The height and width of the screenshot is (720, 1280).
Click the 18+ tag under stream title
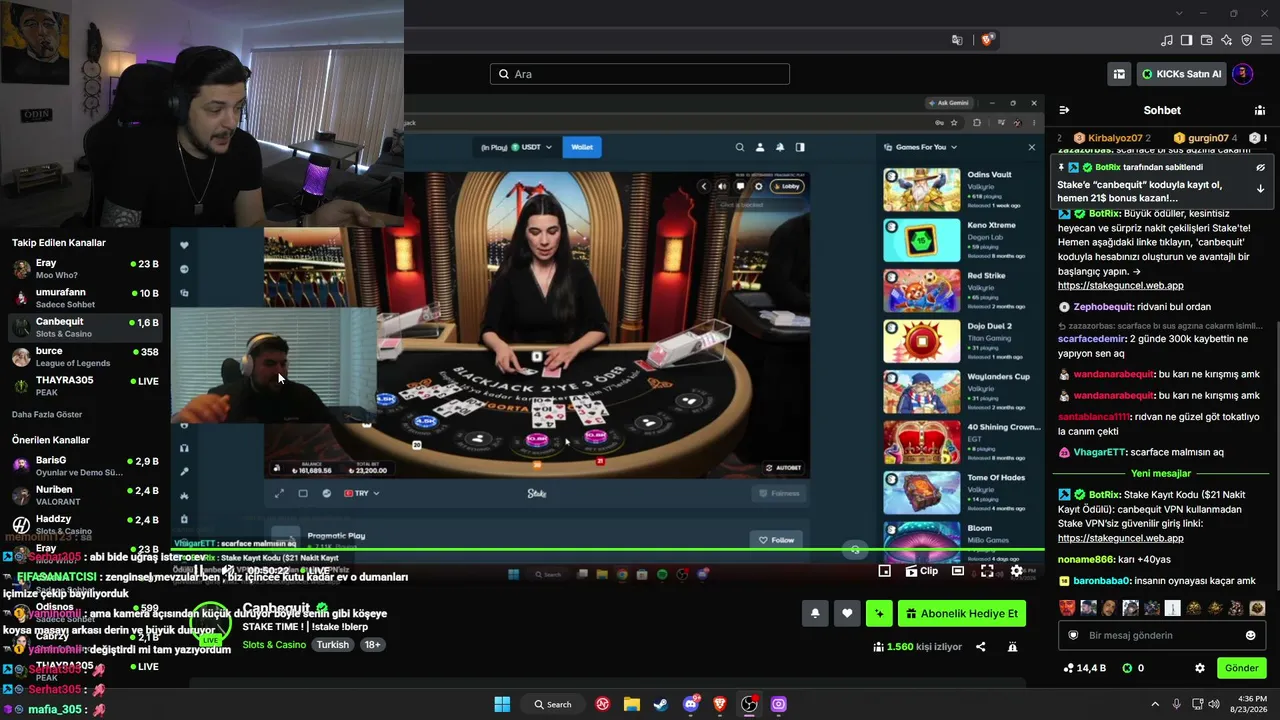coord(372,645)
